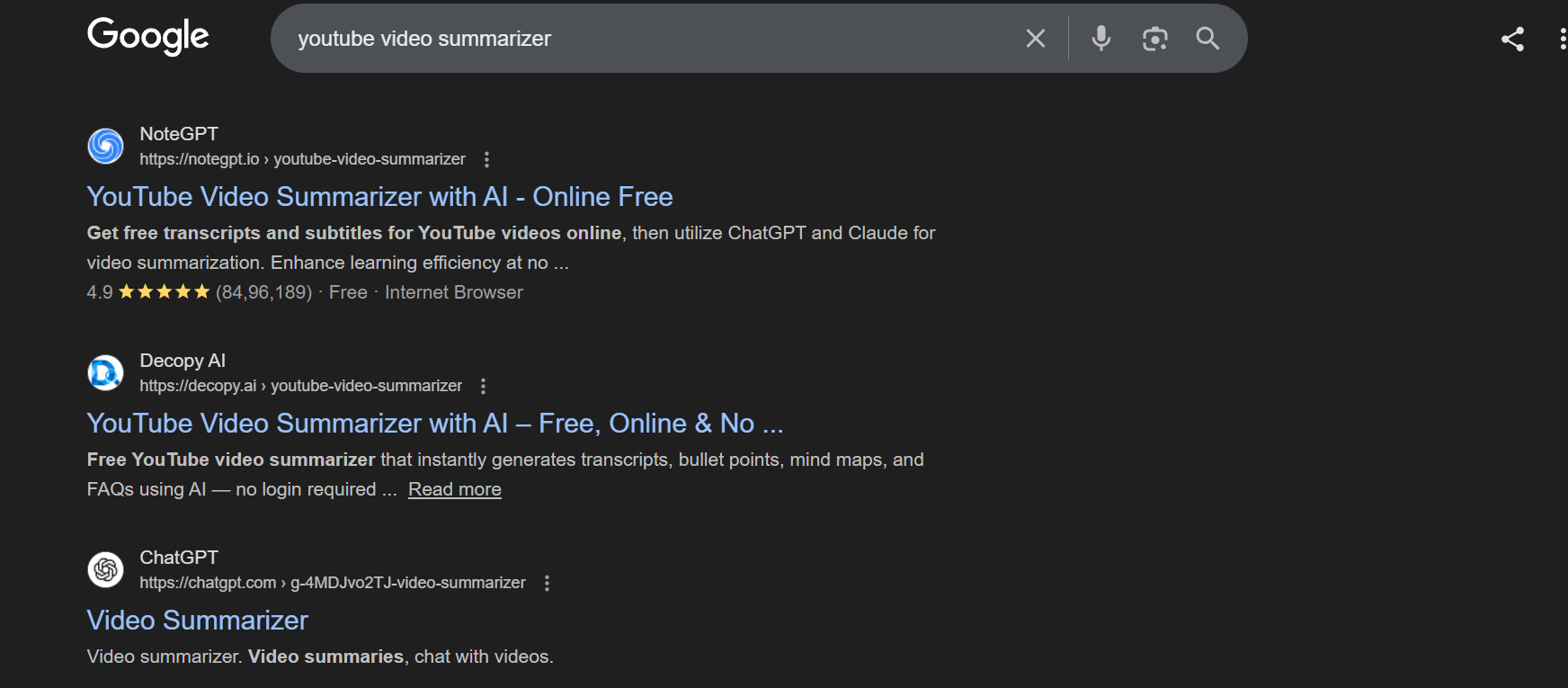The image size is (1568, 688).
Task: Click the share icon at top right
Action: tap(1512, 39)
